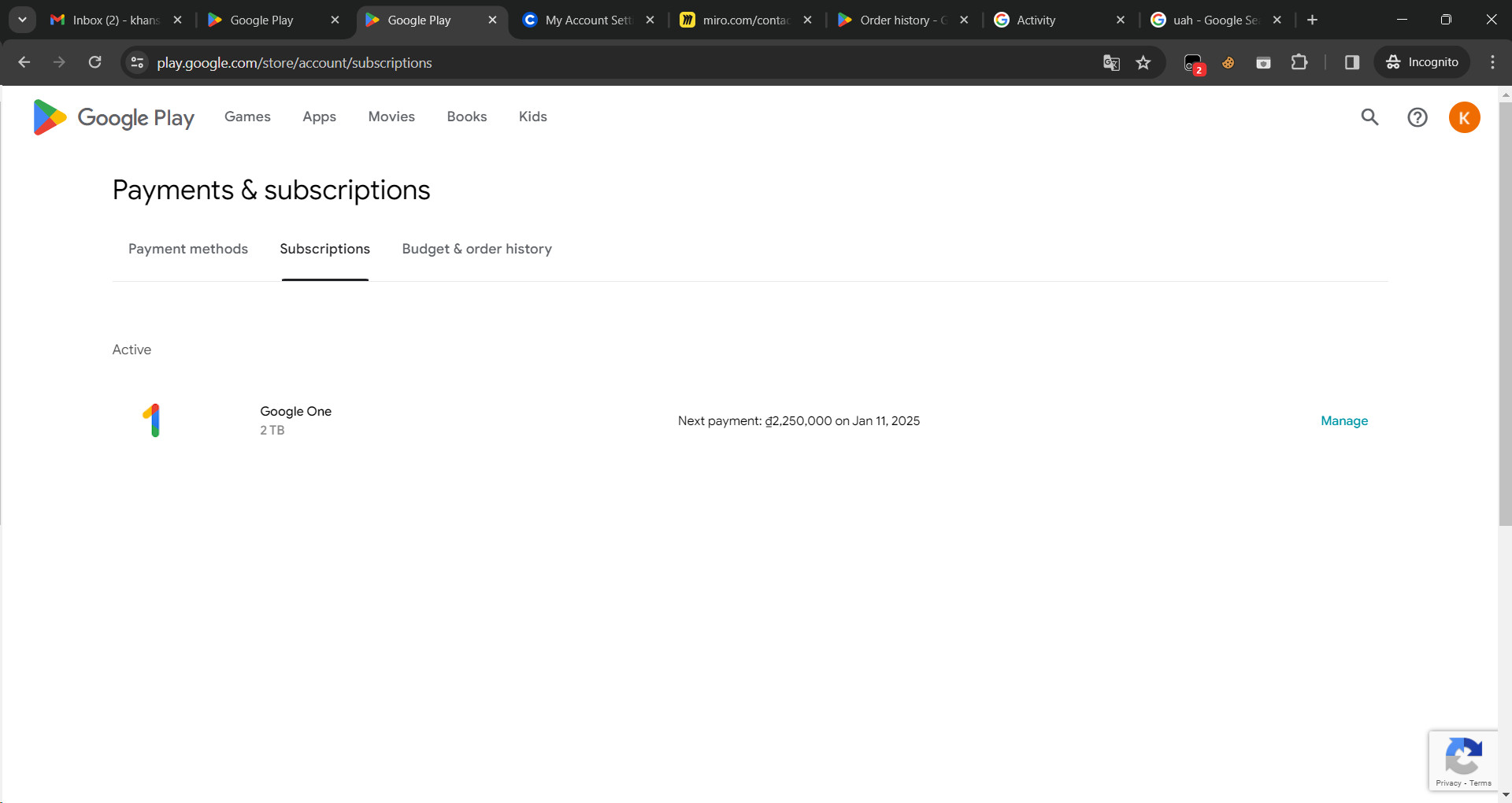The image size is (1512, 803).
Task: Open a new browser tab
Action: [x=1312, y=20]
